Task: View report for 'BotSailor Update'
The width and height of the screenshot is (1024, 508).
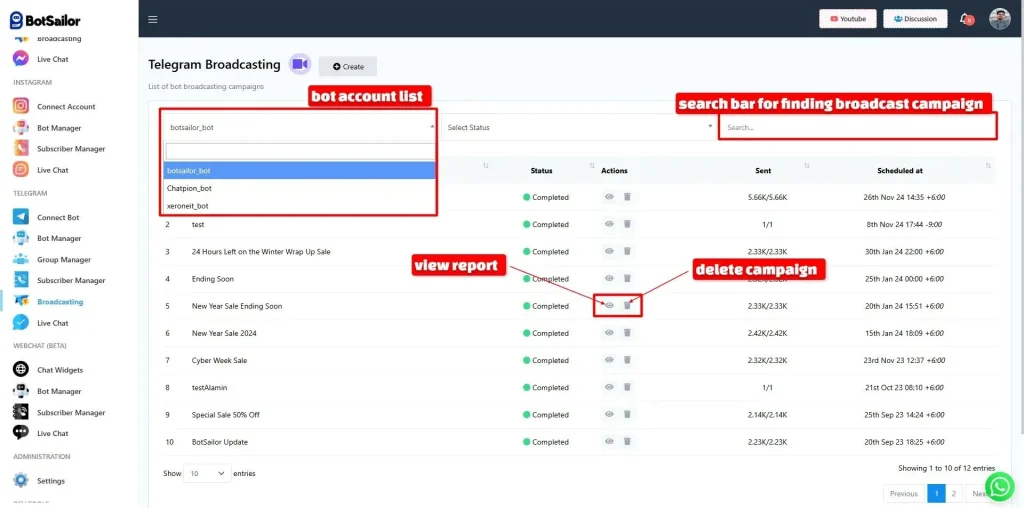Action: tap(609, 441)
